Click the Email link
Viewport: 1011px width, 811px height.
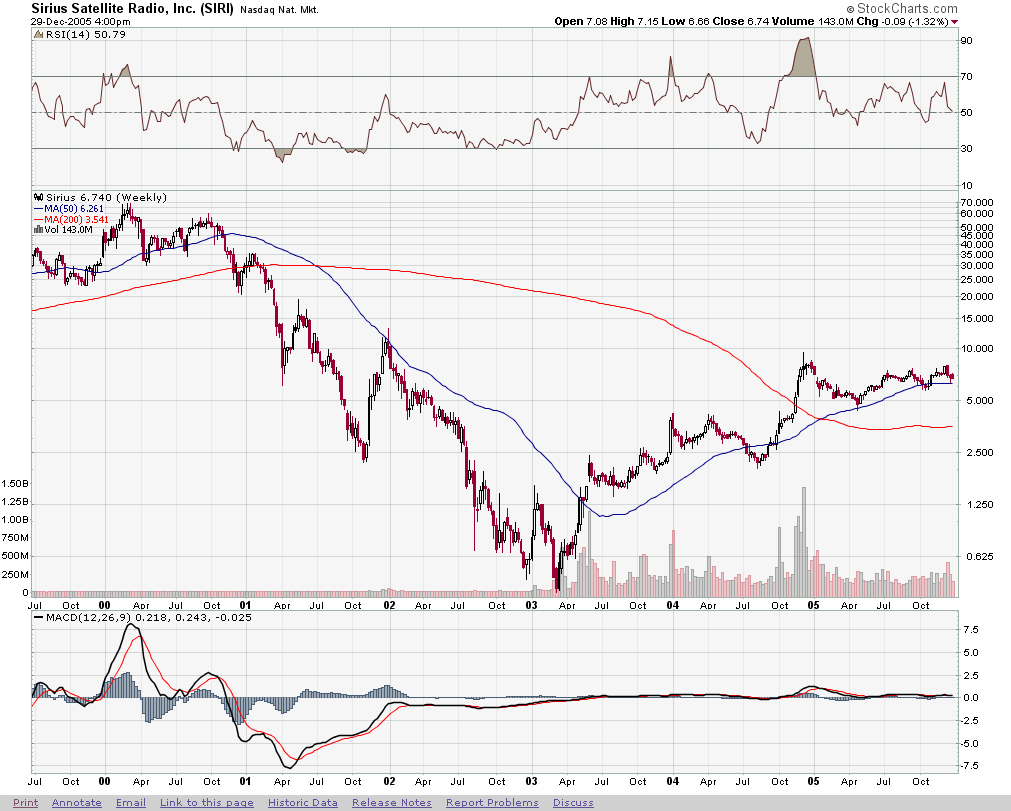pos(131,802)
